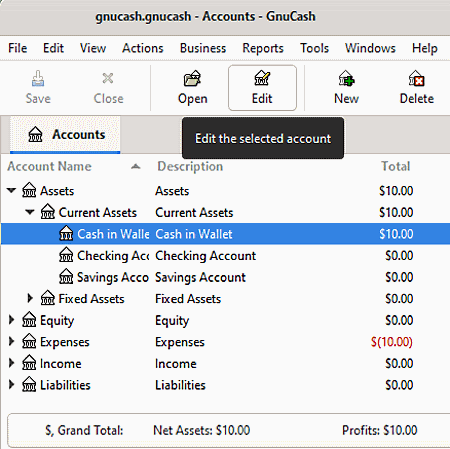
Task: Click the bank icon beside Savings Account
Action: point(66,277)
